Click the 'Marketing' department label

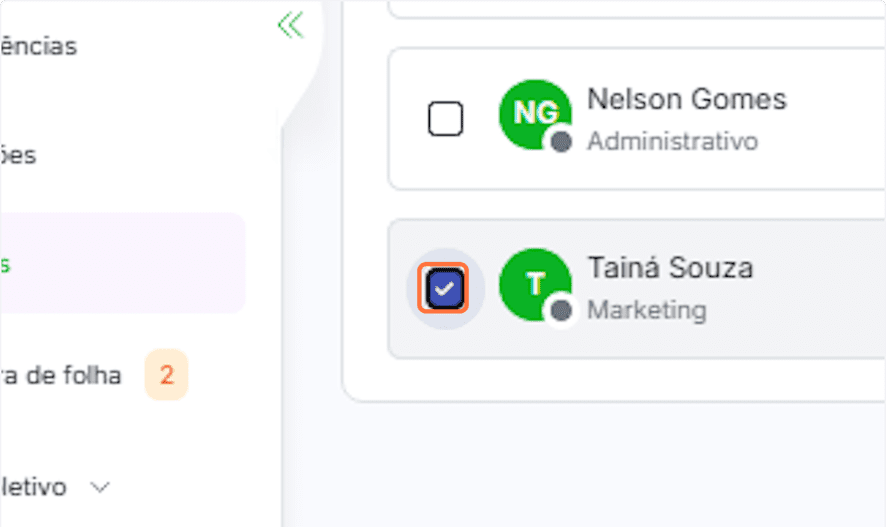[646, 310]
